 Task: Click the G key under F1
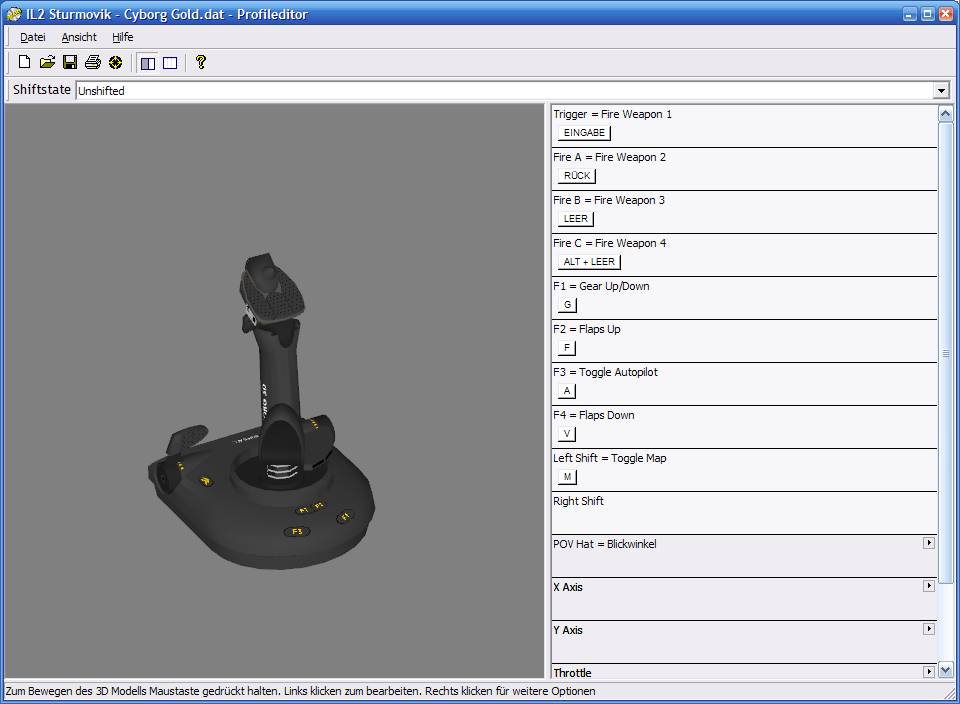click(x=567, y=304)
